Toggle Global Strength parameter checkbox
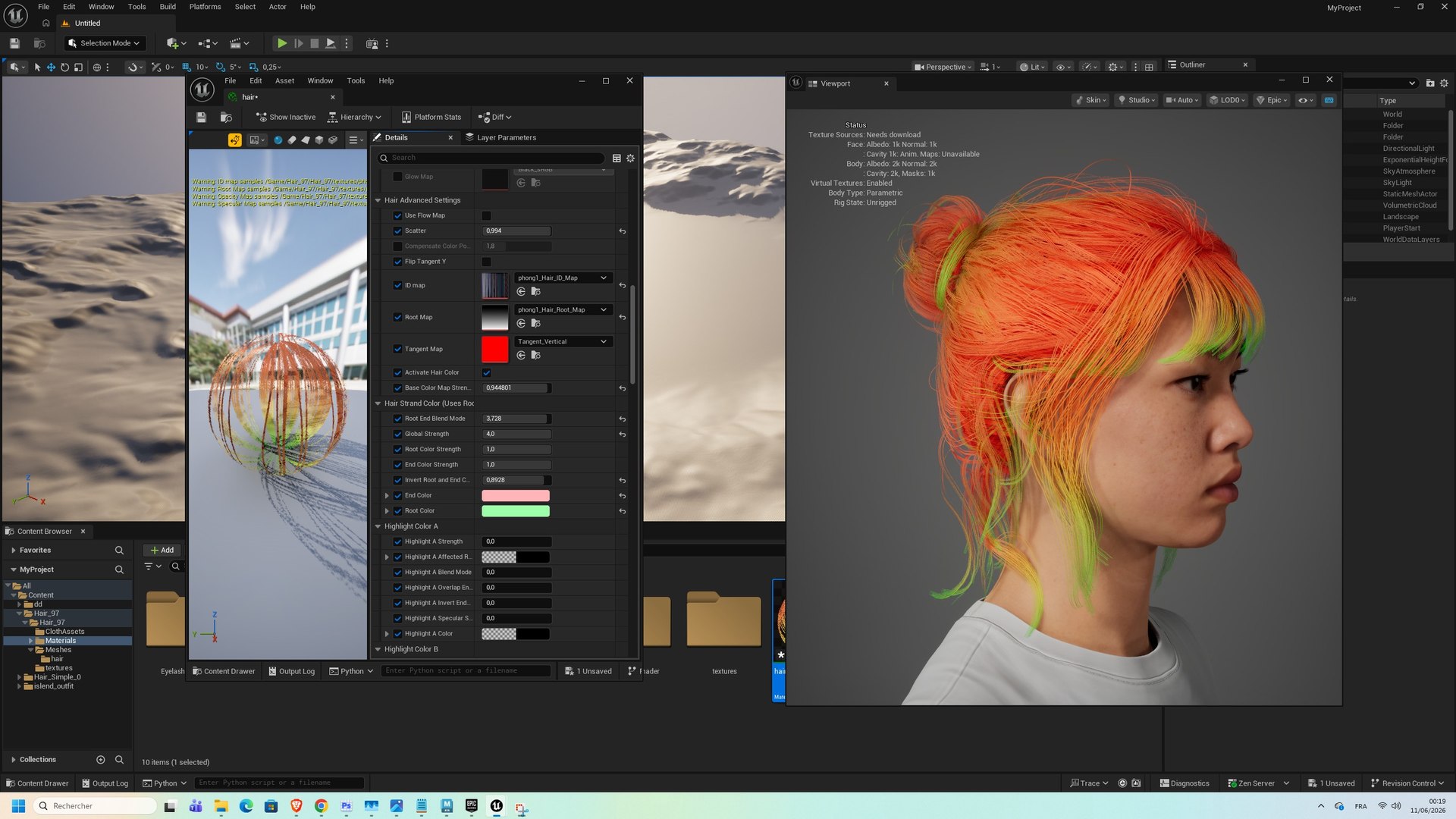This screenshot has width=1456, height=819. click(x=397, y=434)
